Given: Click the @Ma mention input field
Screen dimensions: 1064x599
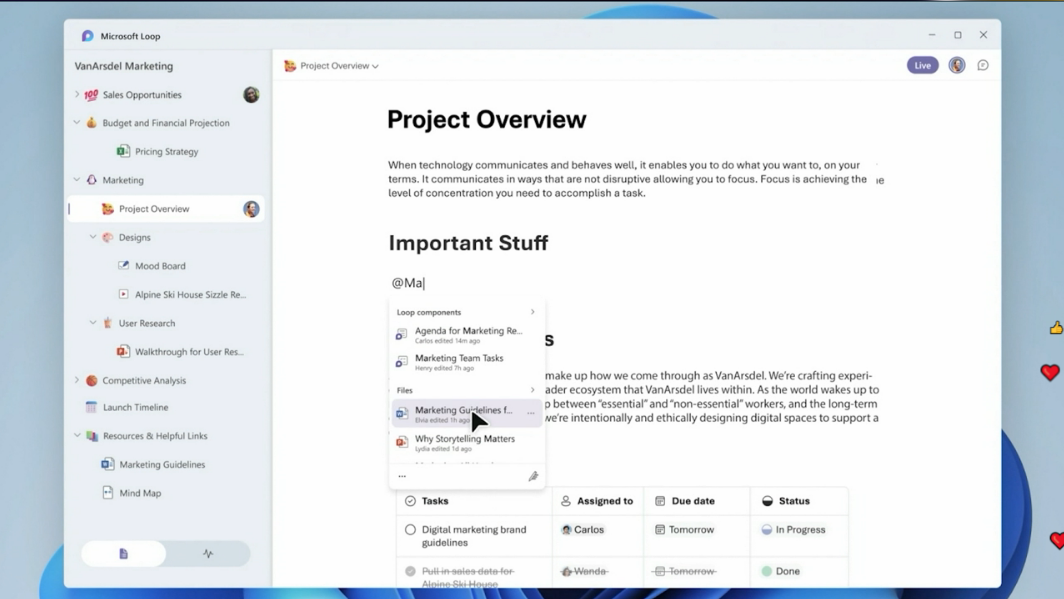Looking at the screenshot, I should pos(408,283).
